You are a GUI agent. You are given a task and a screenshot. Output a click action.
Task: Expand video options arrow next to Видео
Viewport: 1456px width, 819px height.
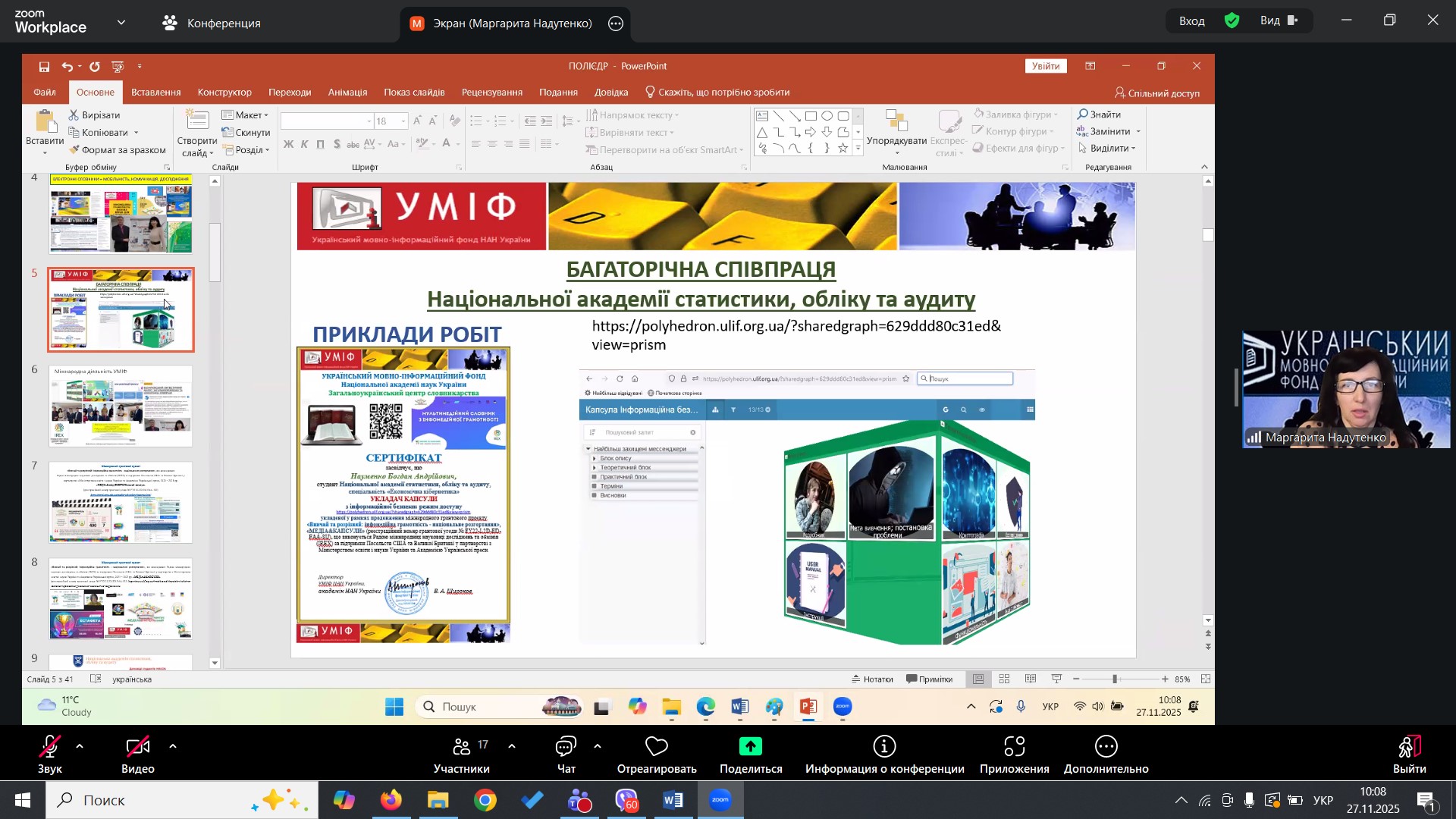coord(173,747)
